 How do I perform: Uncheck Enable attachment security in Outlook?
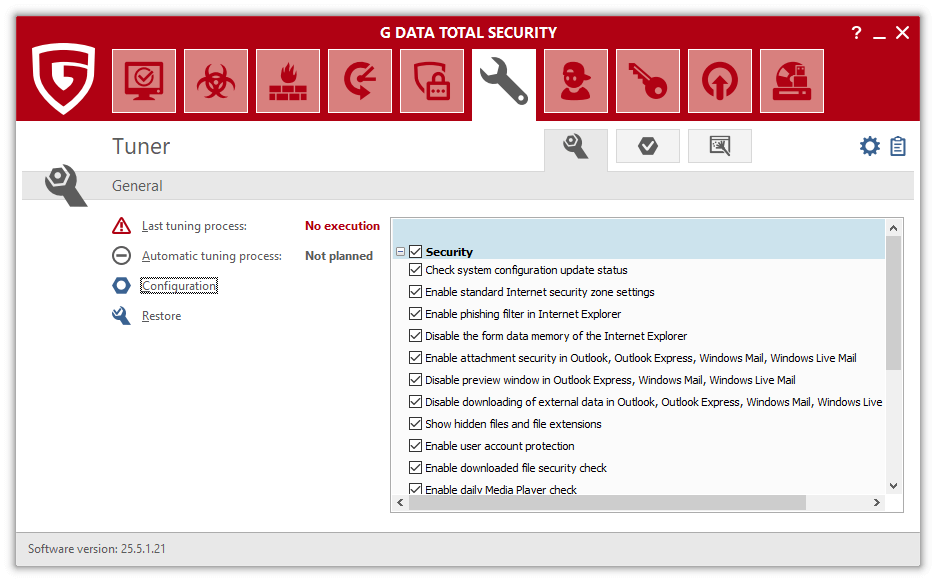415,358
